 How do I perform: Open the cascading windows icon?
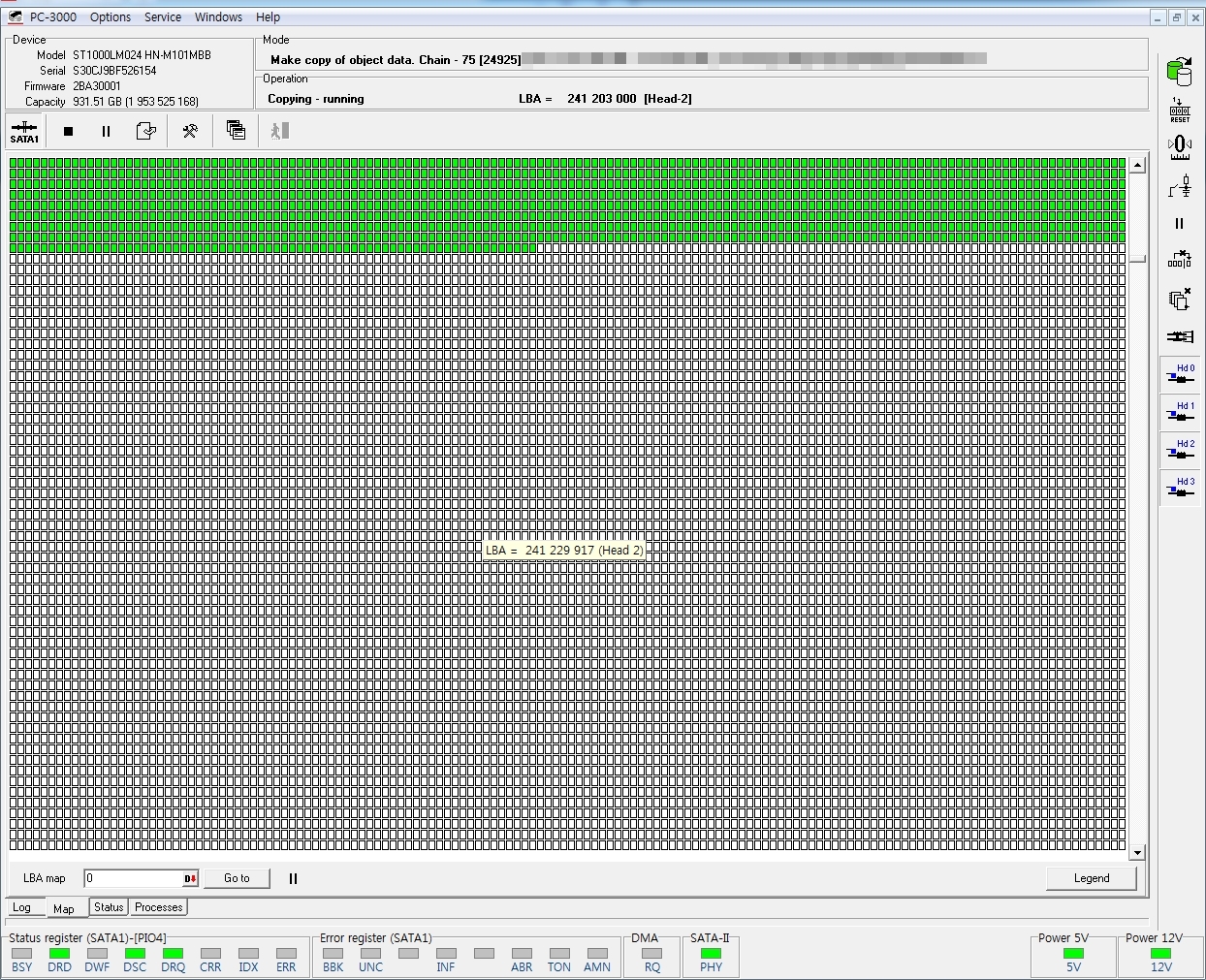pyautogui.click(x=236, y=131)
